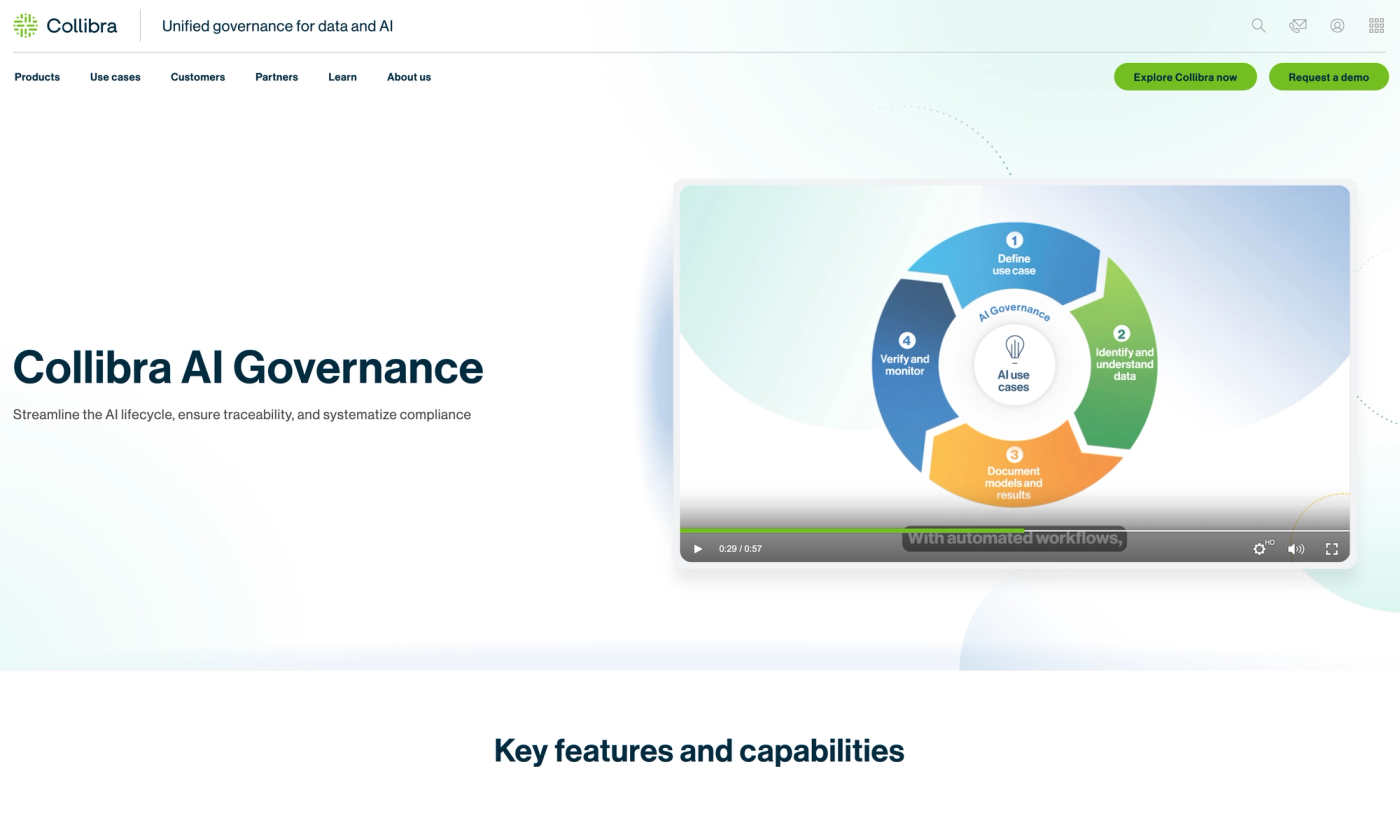1400x818 pixels.
Task: Click the 'Unified governance for data and AI' tagline
Action: (277, 26)
